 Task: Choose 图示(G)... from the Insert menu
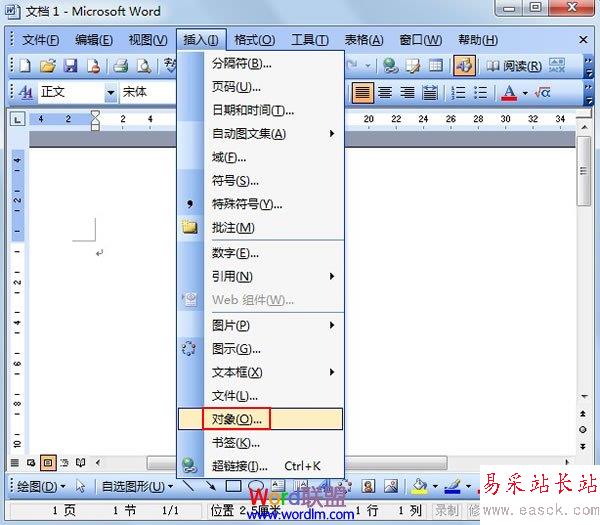point(261,349)
